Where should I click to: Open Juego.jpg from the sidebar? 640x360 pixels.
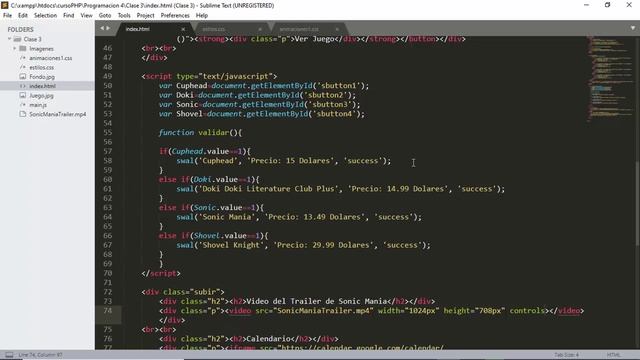(41, 96)
